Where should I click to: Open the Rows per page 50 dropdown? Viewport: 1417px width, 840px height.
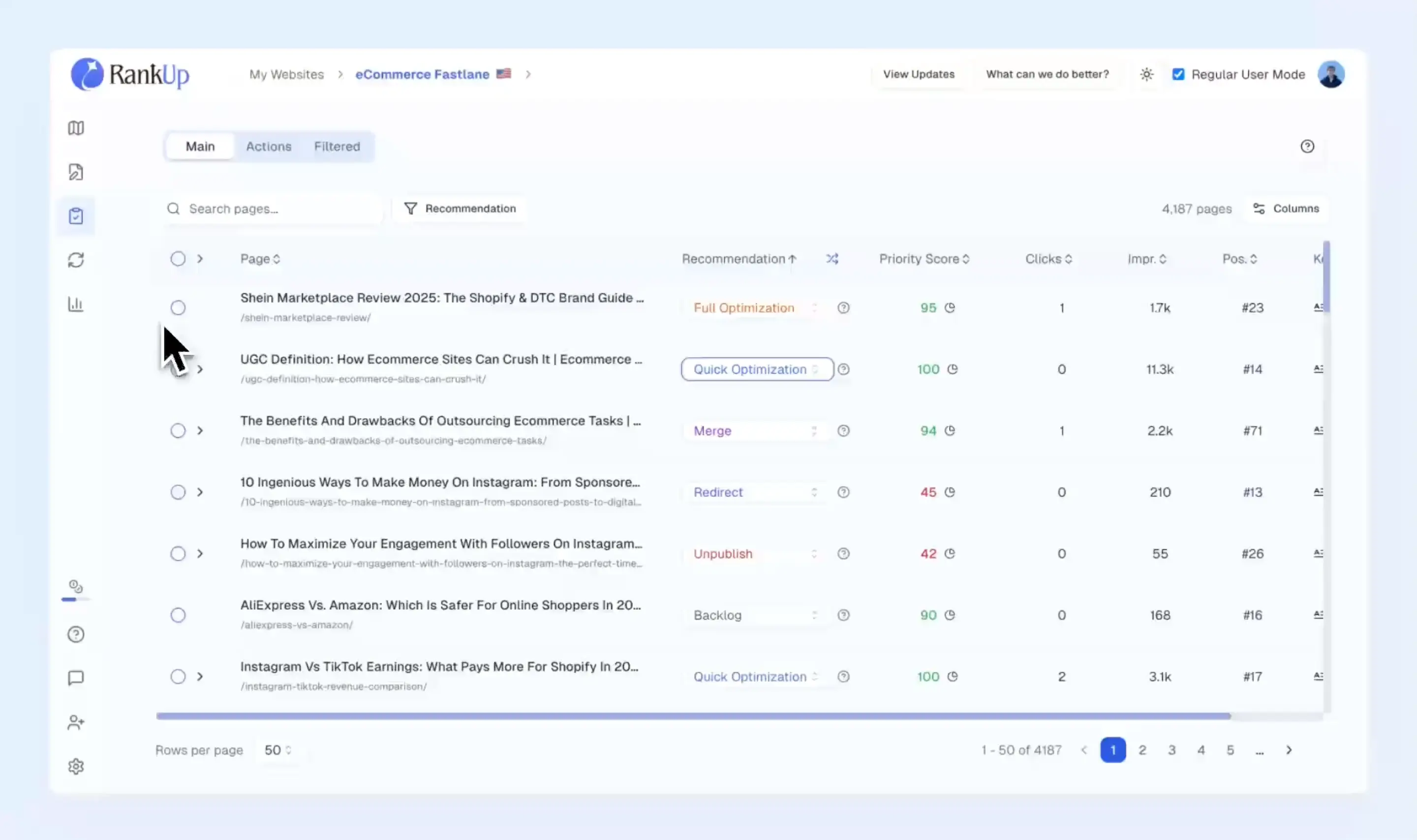click(277, 750)
